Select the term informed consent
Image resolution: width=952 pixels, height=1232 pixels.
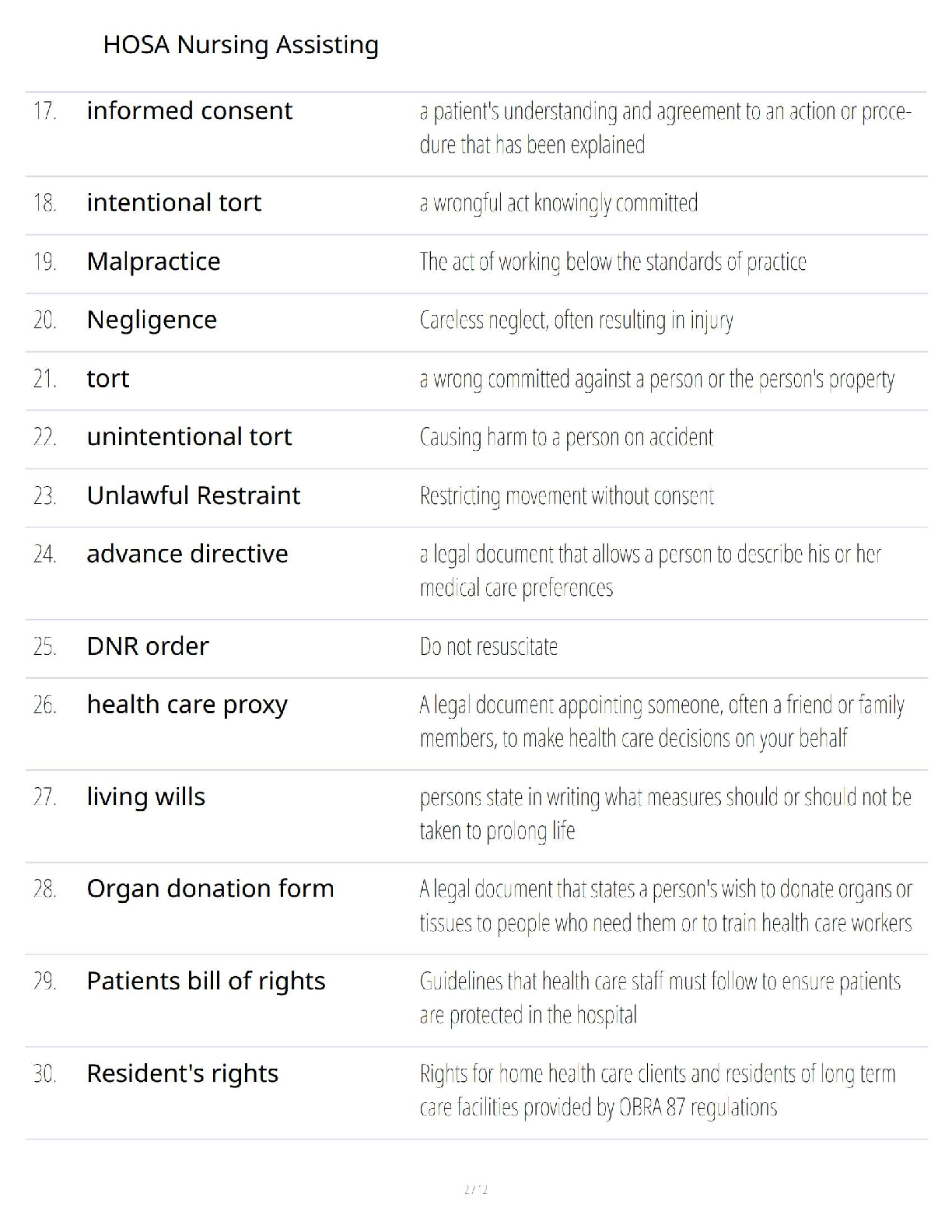[x=189, y=111]
